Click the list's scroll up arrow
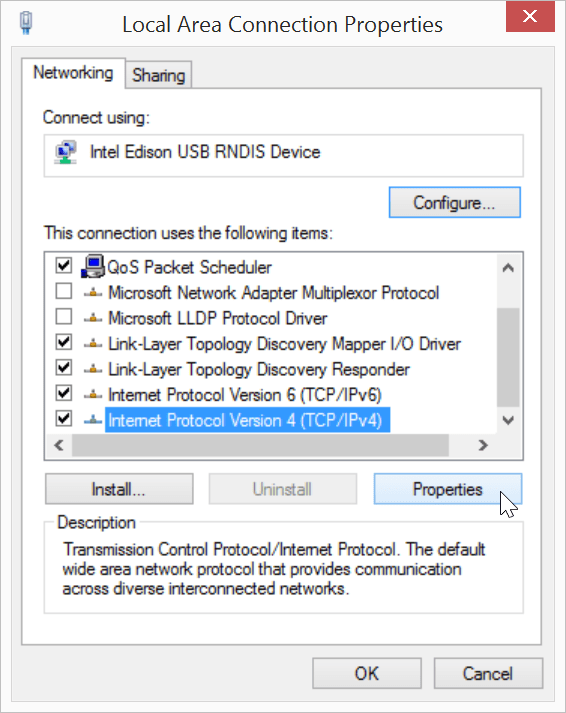The height and width of the screenshot is (713, 566). (x=508, y=268)
